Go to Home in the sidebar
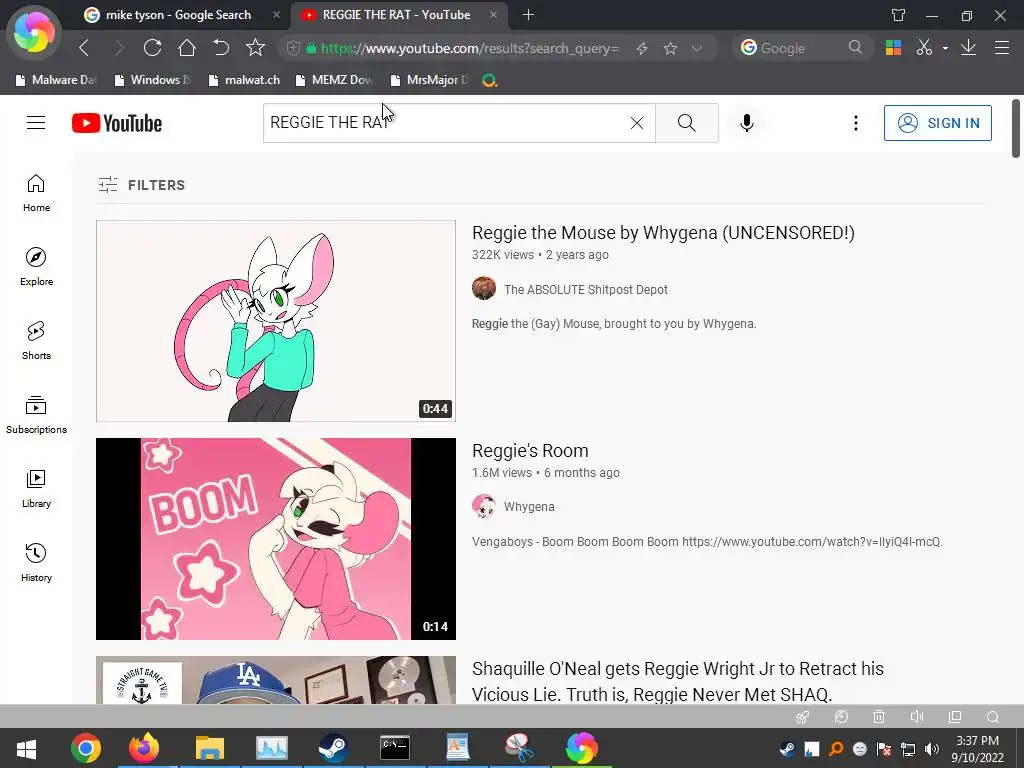This screenshot has width=1024, height=768. [x=36, y=193]
